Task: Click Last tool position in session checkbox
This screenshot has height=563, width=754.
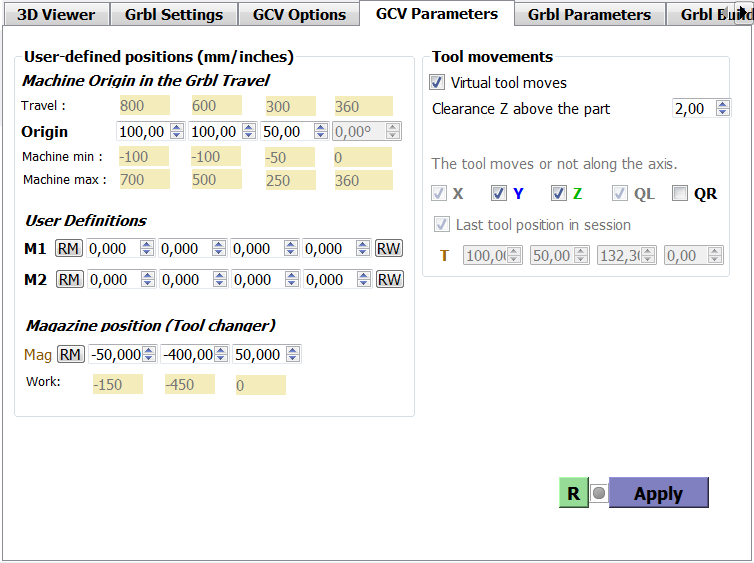Action: [x=441, y=224]
